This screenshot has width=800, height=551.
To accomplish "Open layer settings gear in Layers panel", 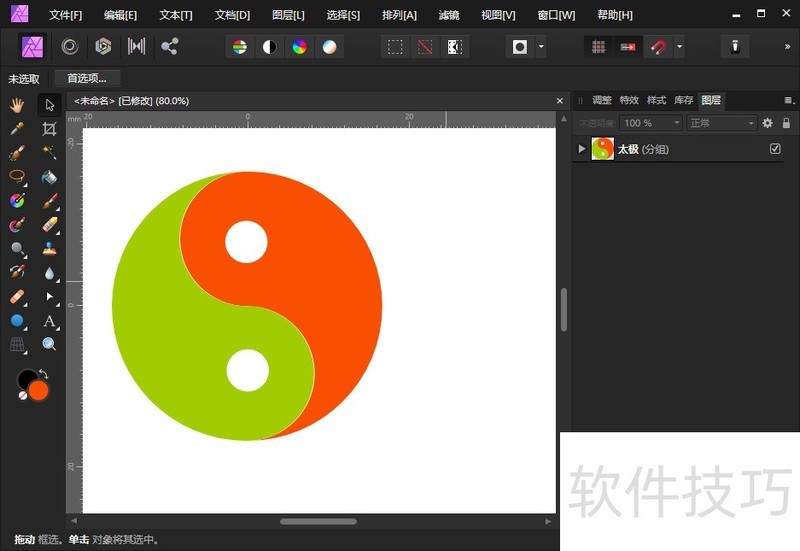I will click(x=768, y=123).
